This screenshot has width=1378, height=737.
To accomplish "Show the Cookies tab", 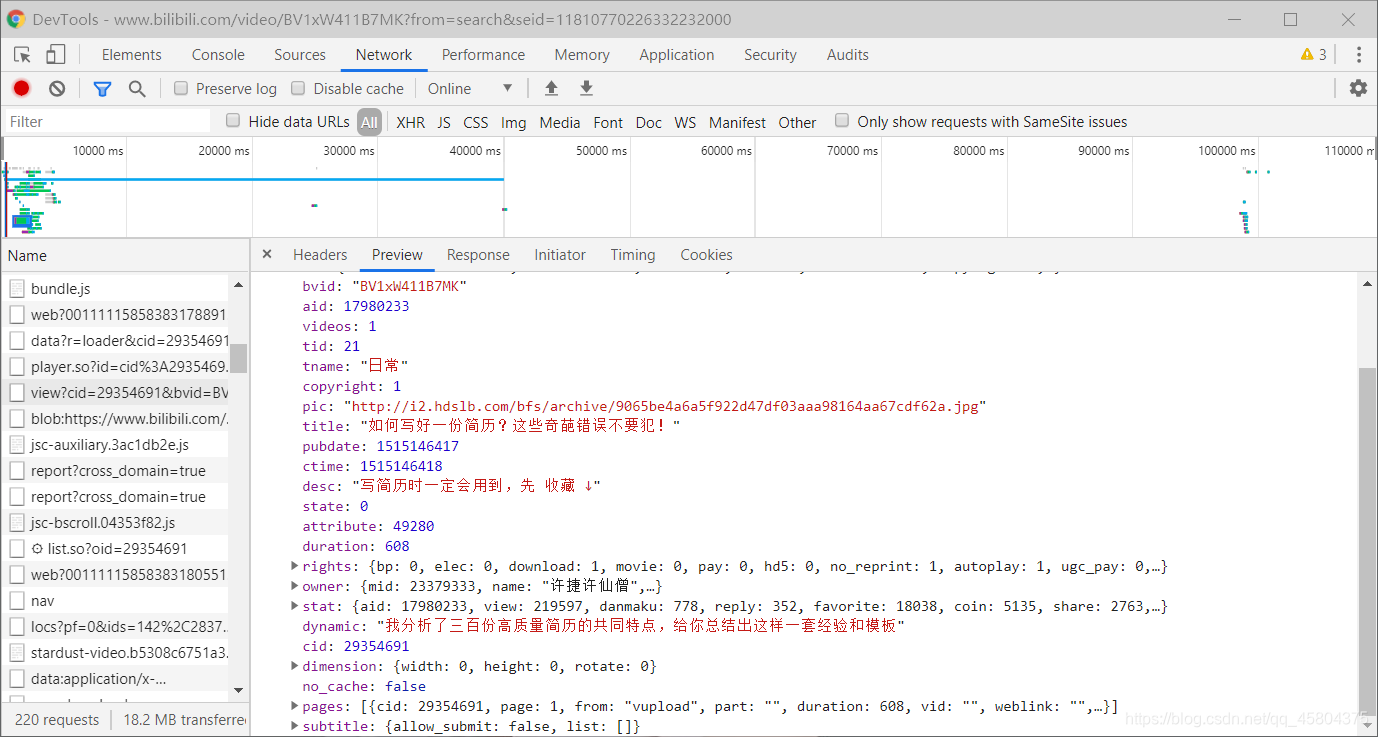I will pyautogui.click(x=706, y=255).
